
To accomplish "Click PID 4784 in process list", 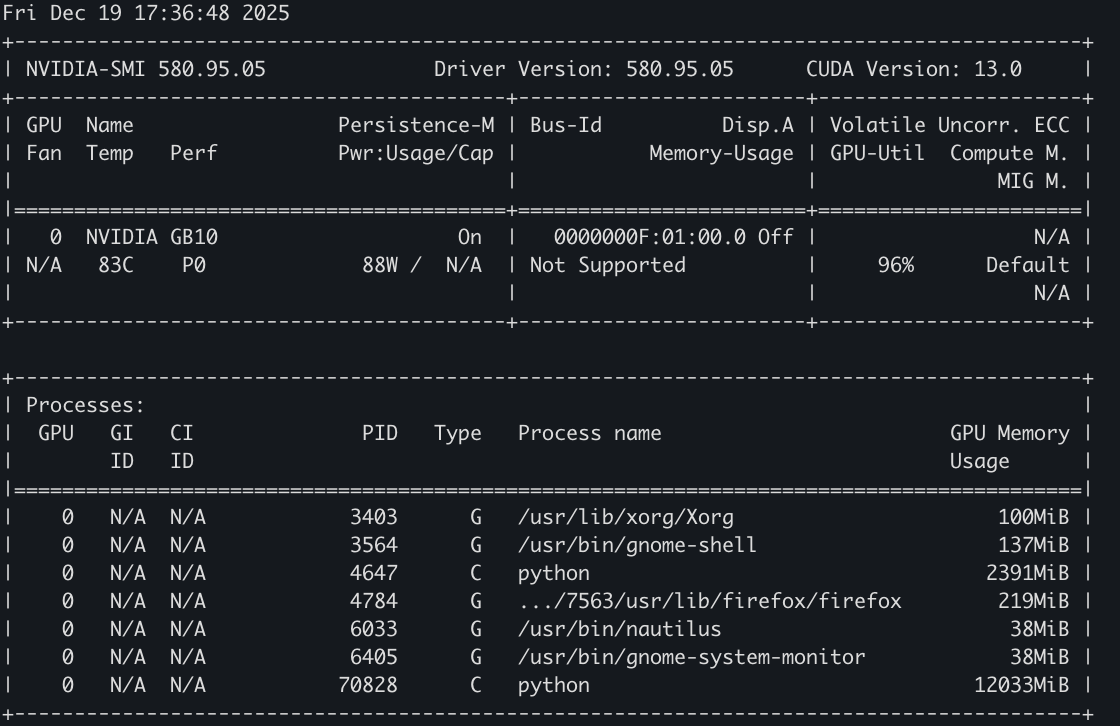I will (x=374, y=601).
